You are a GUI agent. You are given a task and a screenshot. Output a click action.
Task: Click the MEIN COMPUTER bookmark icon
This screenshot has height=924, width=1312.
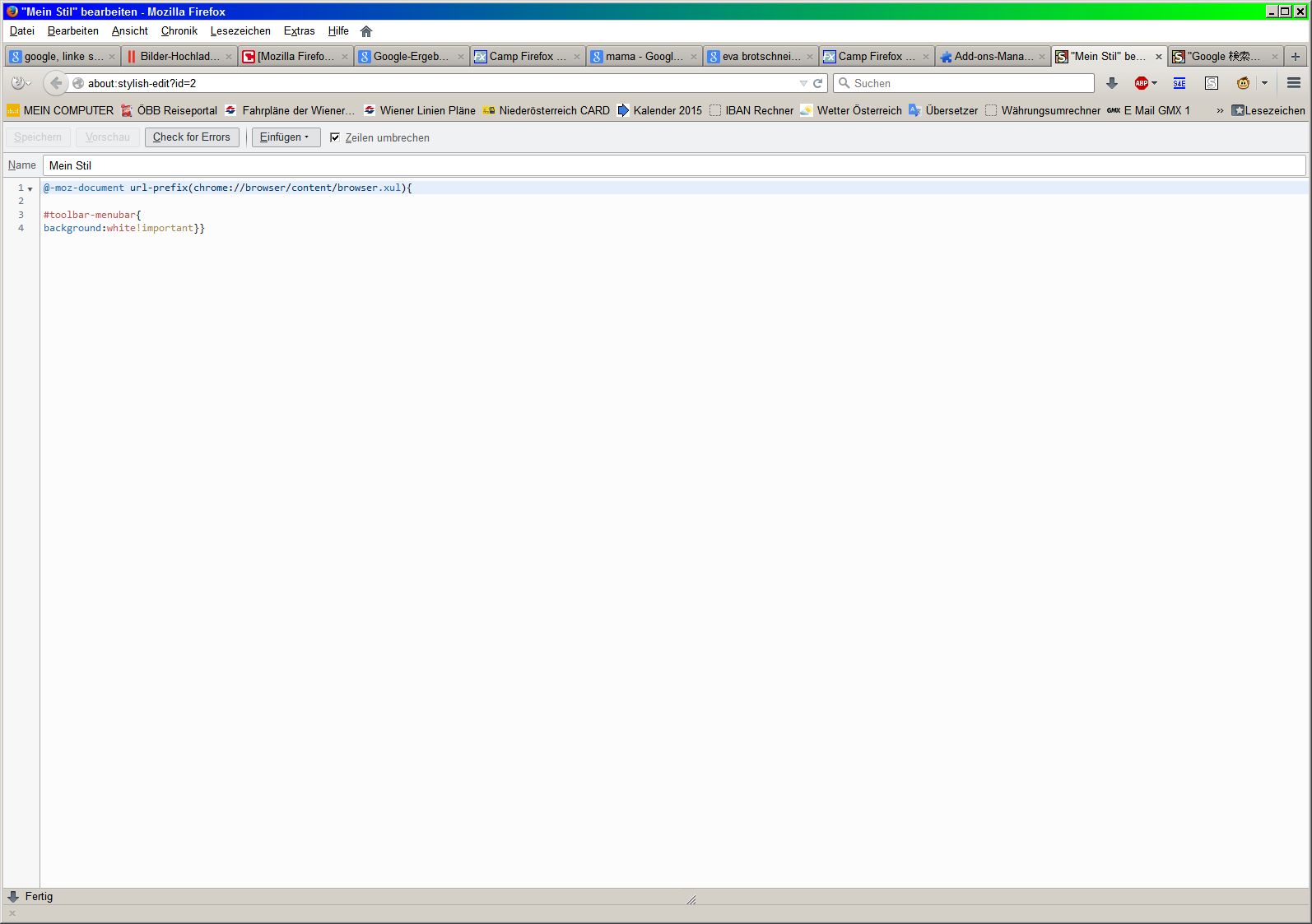(x=13, y=110)
